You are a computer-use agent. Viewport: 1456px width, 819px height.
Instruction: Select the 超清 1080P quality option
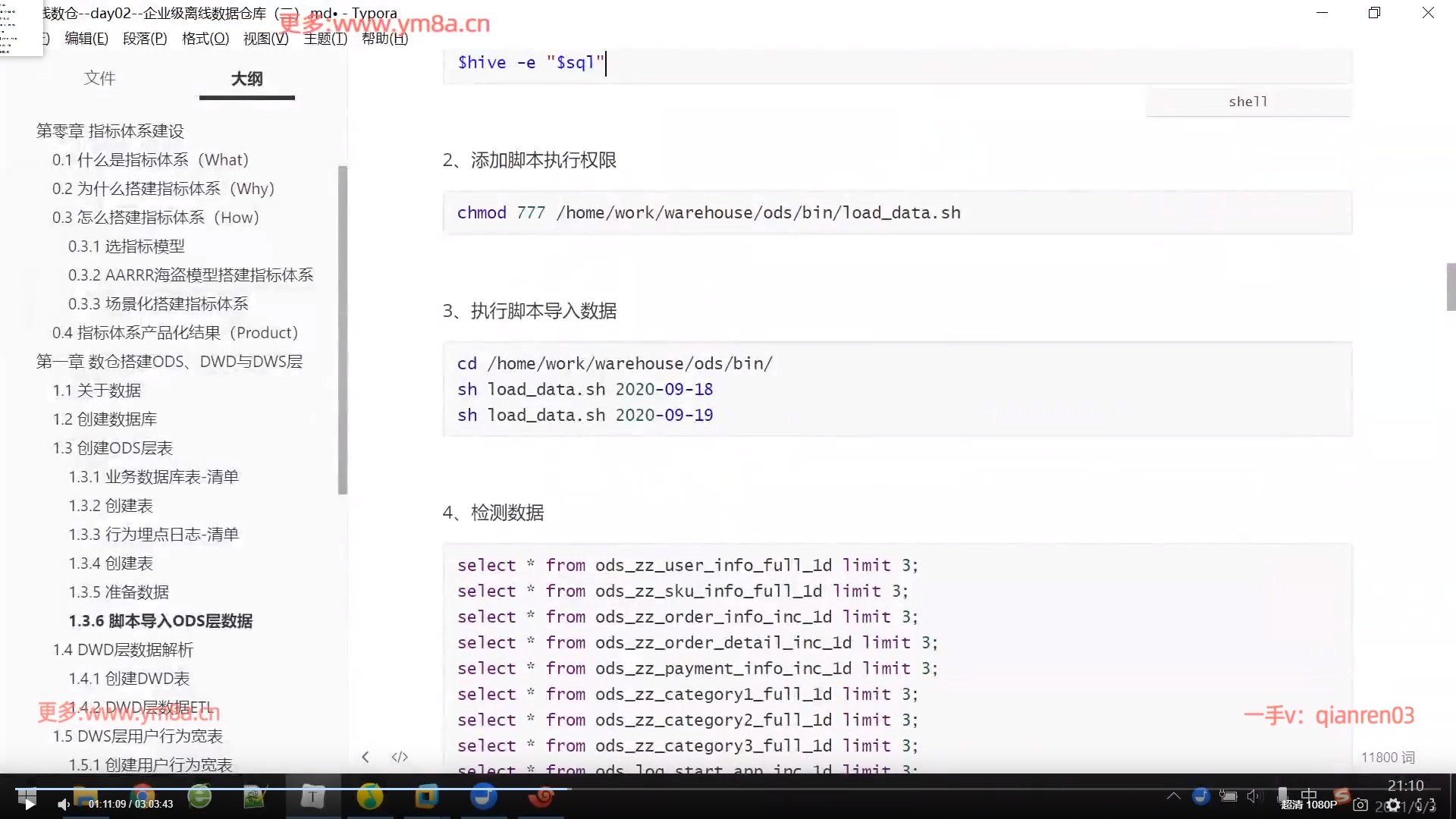click(1309, 805)
